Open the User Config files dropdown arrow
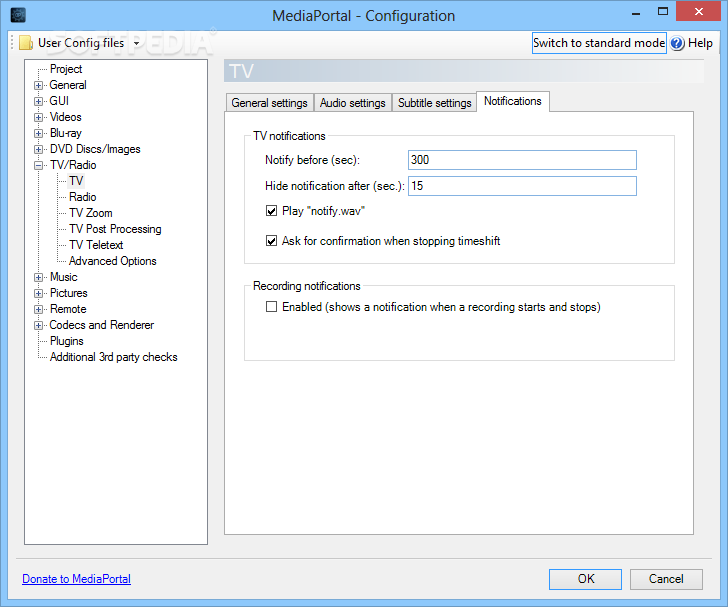 point(136,43)
